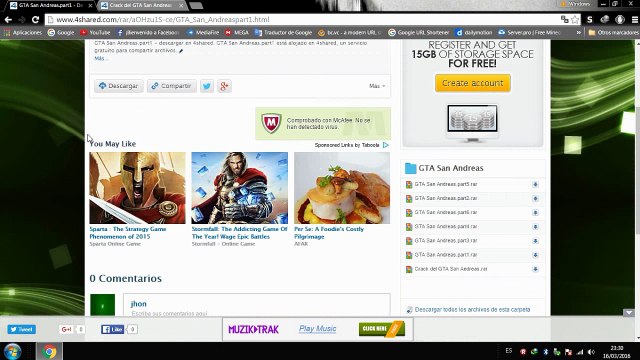Image resolution: width=640 pixels, height=360 pixels.
Task: Open Per Se: A Foodie's Costly Pilgrimage link
Action: (329, 233)
